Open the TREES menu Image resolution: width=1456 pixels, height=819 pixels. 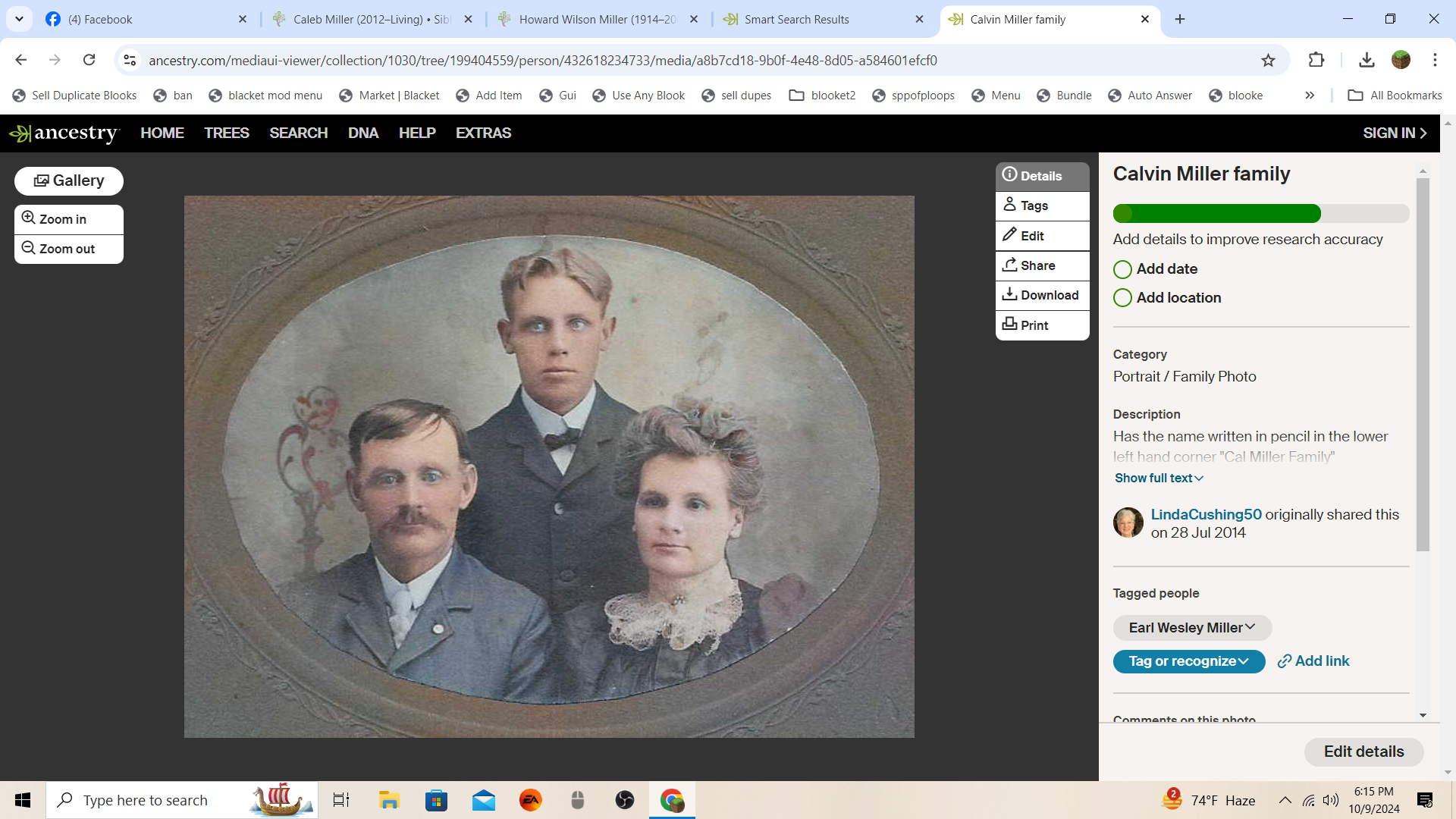click(x=226, y=133)
